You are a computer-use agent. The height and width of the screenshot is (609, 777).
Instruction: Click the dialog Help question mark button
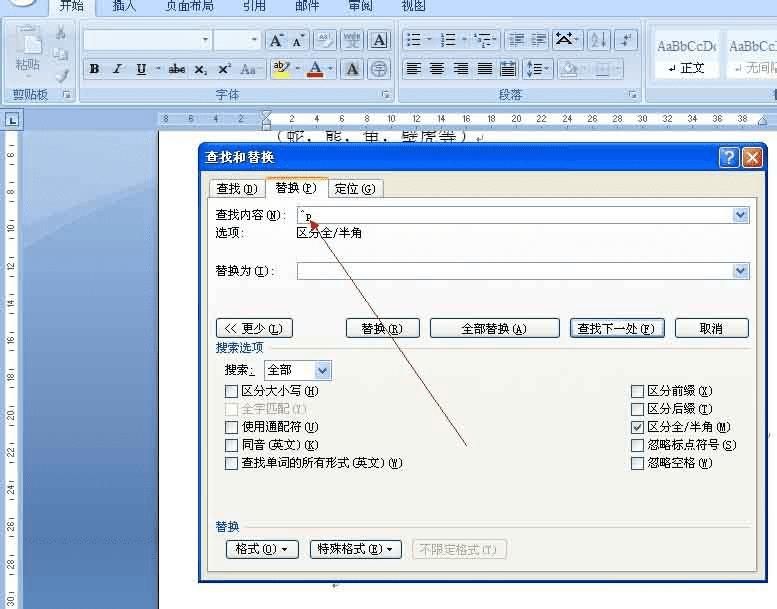pyautogui.click(x=729, y=158)
